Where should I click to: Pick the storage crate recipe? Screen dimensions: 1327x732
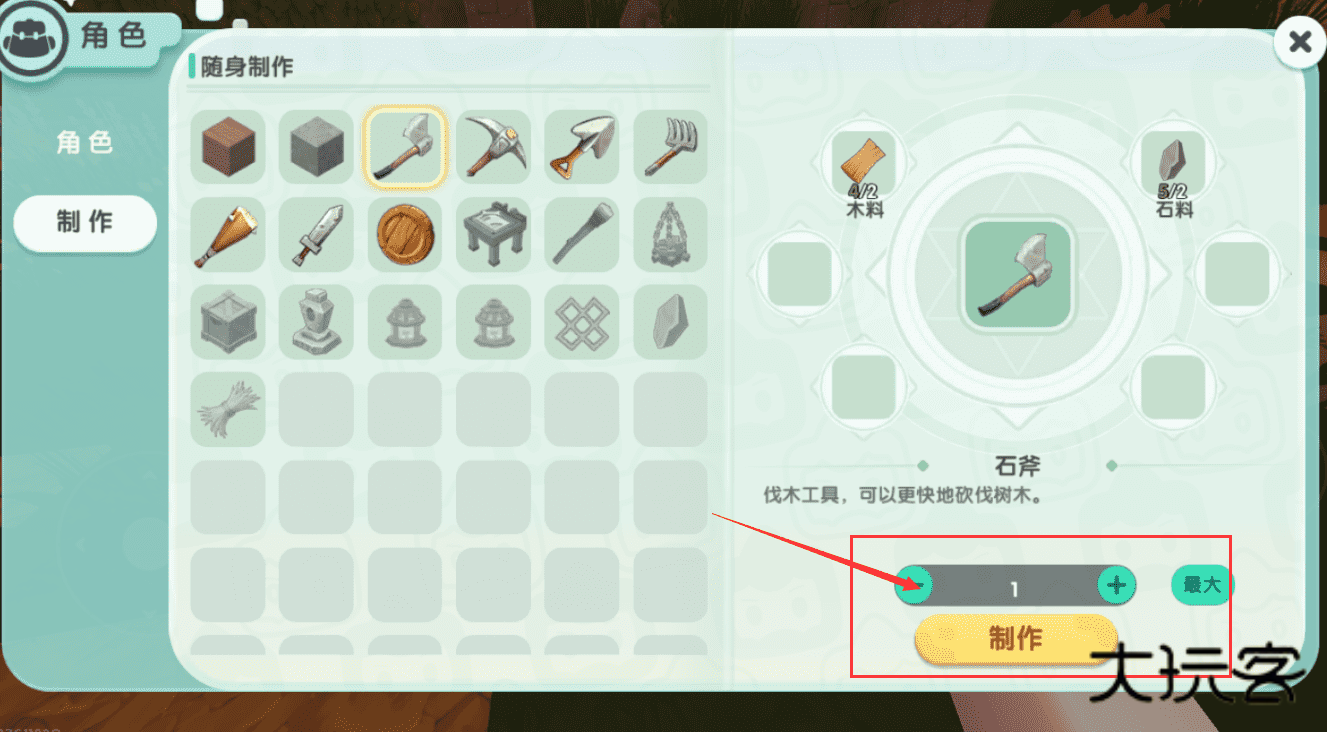point(227,322)
